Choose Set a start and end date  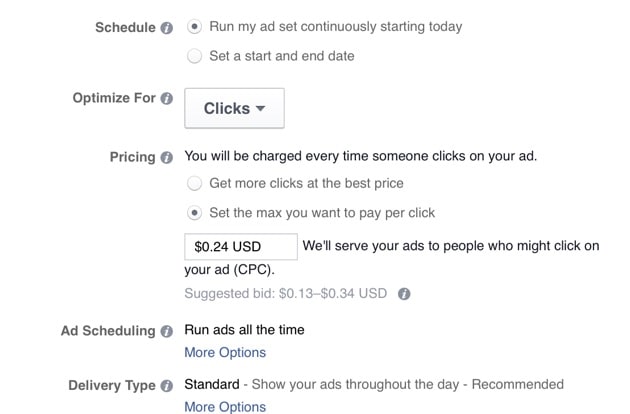click(x=194, y=56)
